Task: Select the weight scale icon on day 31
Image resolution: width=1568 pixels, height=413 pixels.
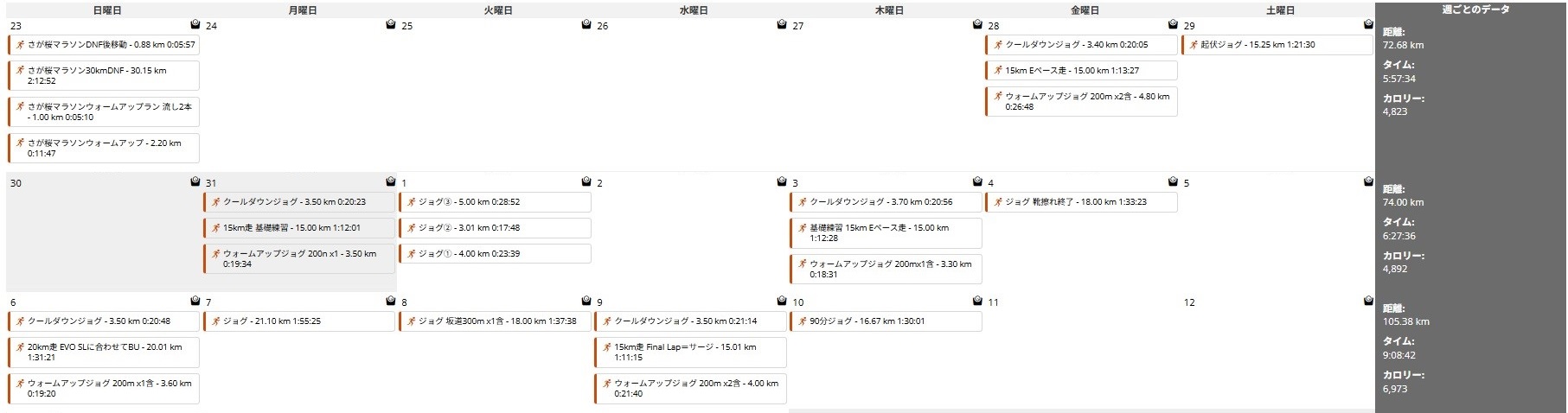Action: point(391,182)
